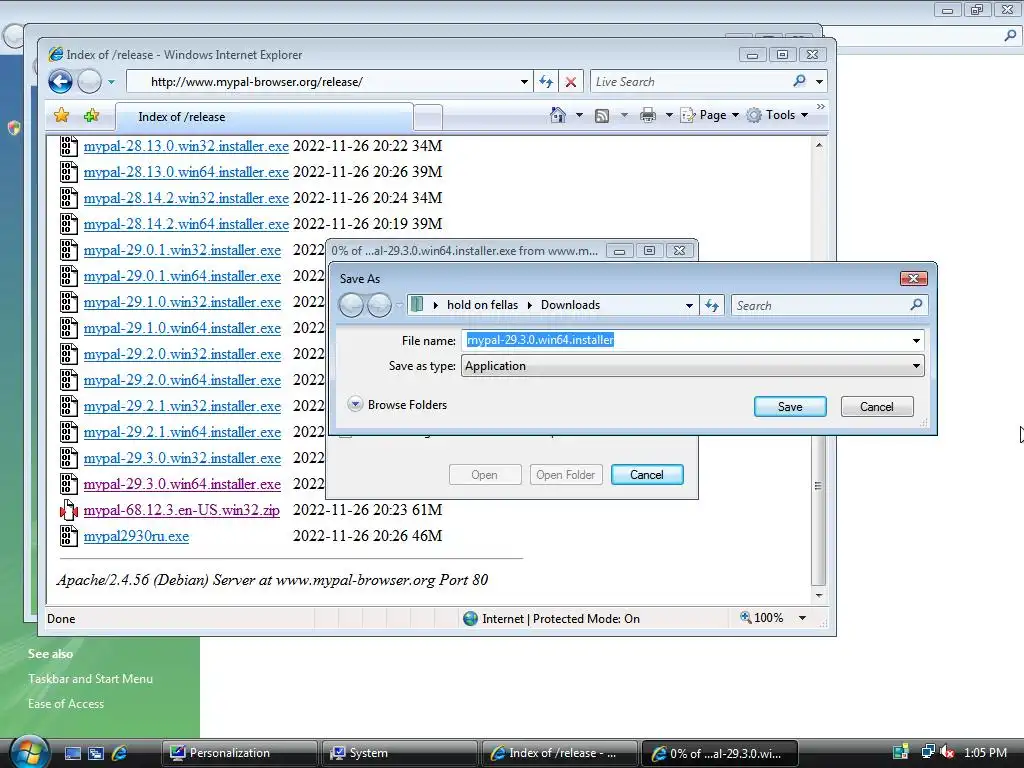
Task: Click the file icon beside mypal-29.3.0.win64.installer.exe
Action: pyautogui.click(x=69, y=484)
